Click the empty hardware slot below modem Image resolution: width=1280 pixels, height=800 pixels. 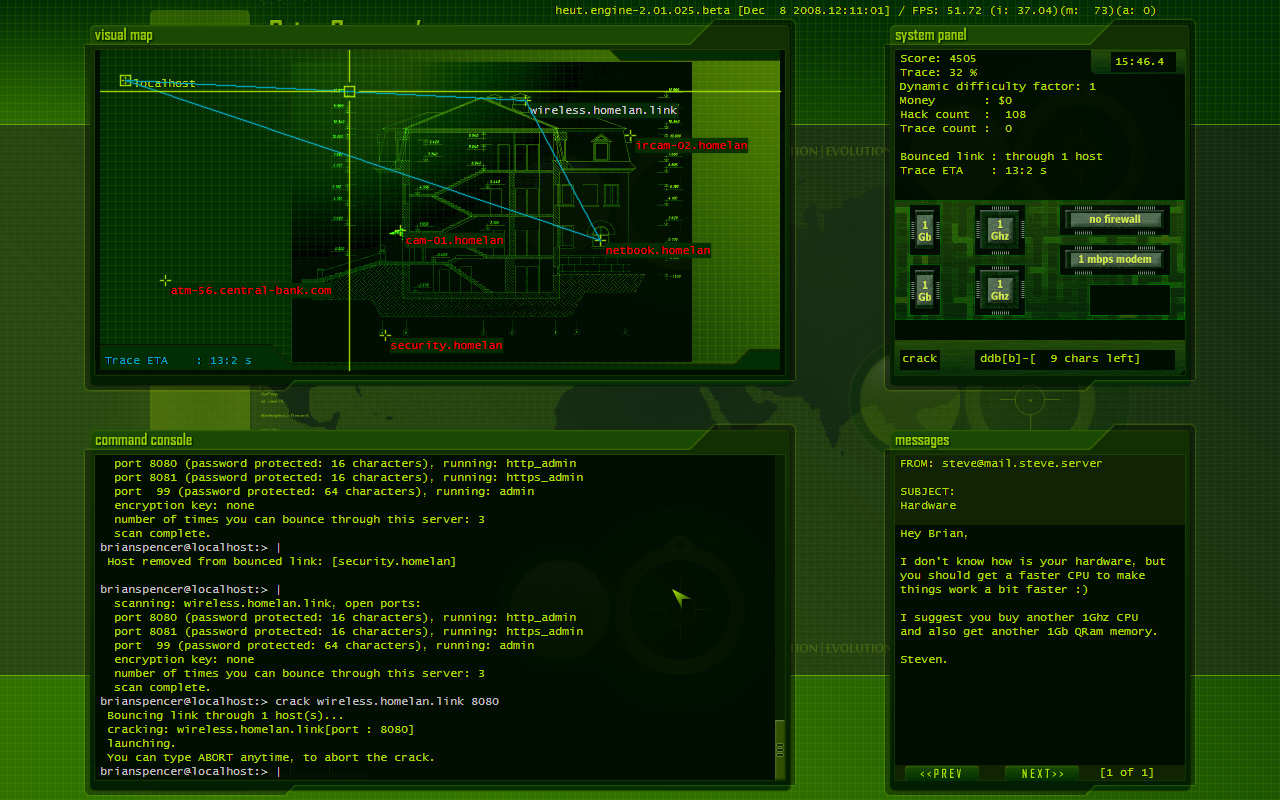tap(1129, 300)
